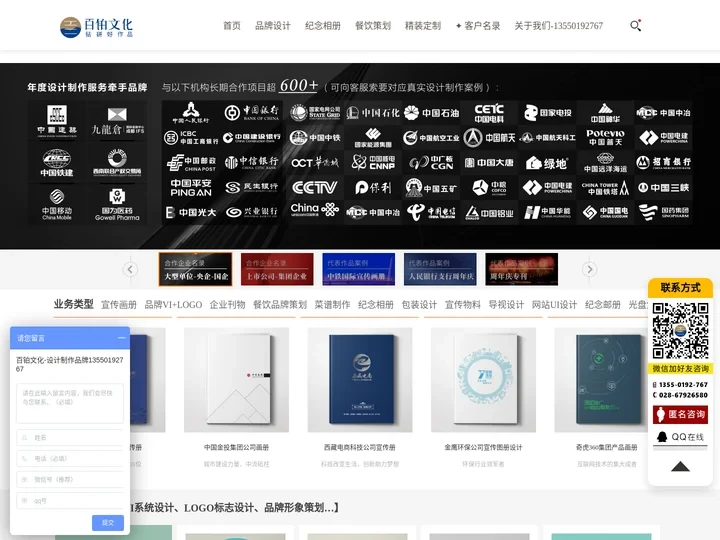The width and height of the screenshot is (720, 540).
Task: Click the 中国移动 China Mobile logo
Action: [57, 204]
